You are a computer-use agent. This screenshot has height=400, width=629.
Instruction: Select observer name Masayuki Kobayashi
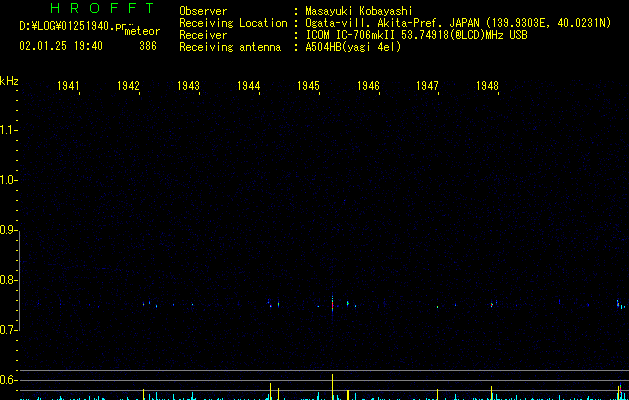[359, 11]
